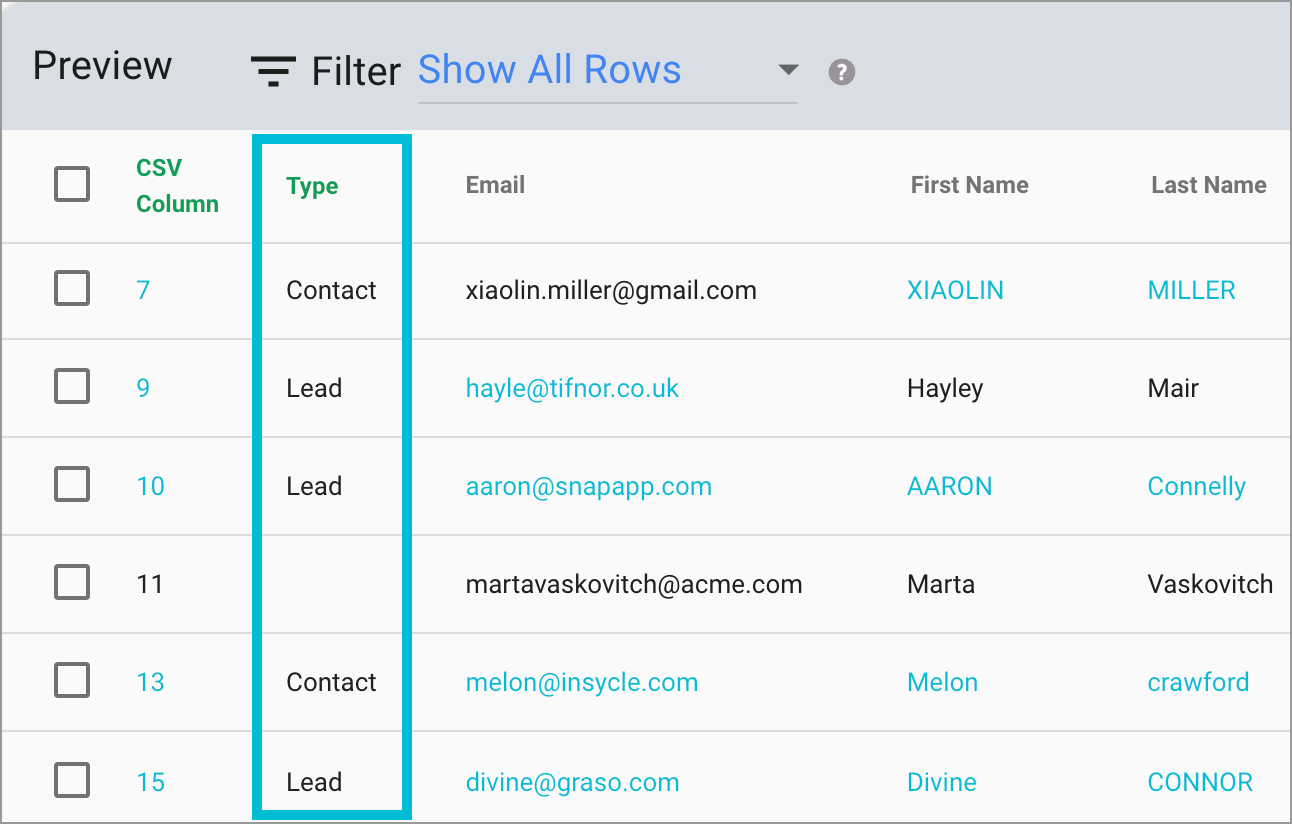Open the melon@insycle.com email link
Viewport: 1292px width, 824px height.
(x=582, y=682)
